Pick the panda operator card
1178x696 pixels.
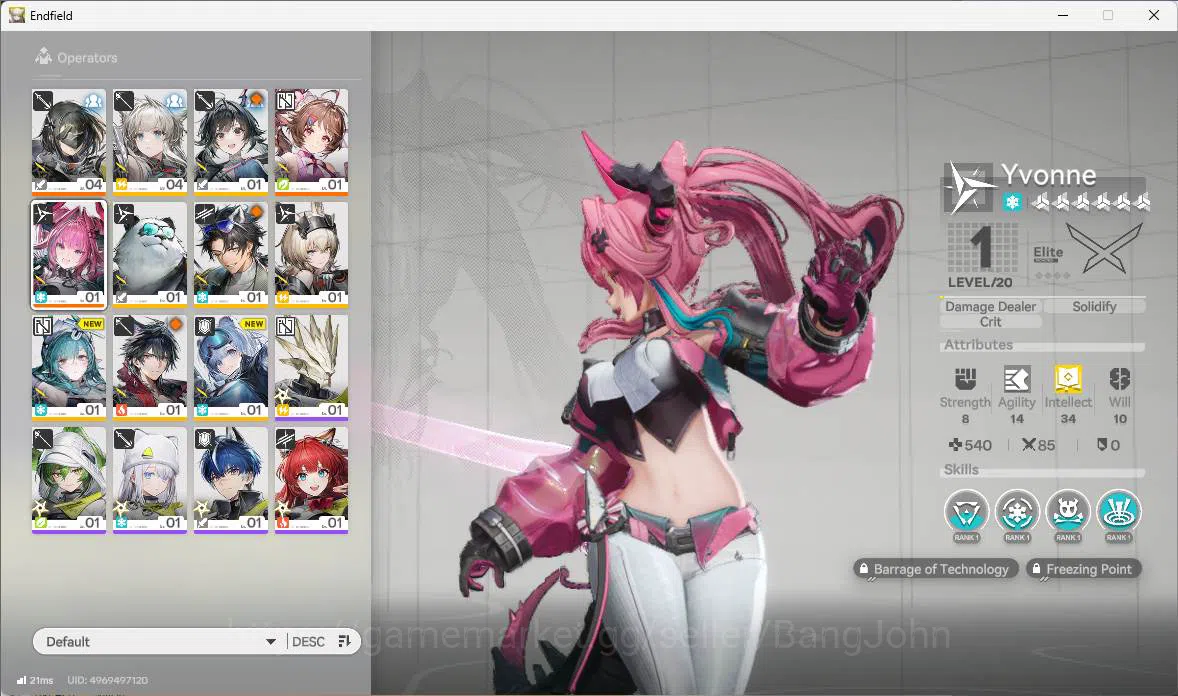click(x=150, y=255)
